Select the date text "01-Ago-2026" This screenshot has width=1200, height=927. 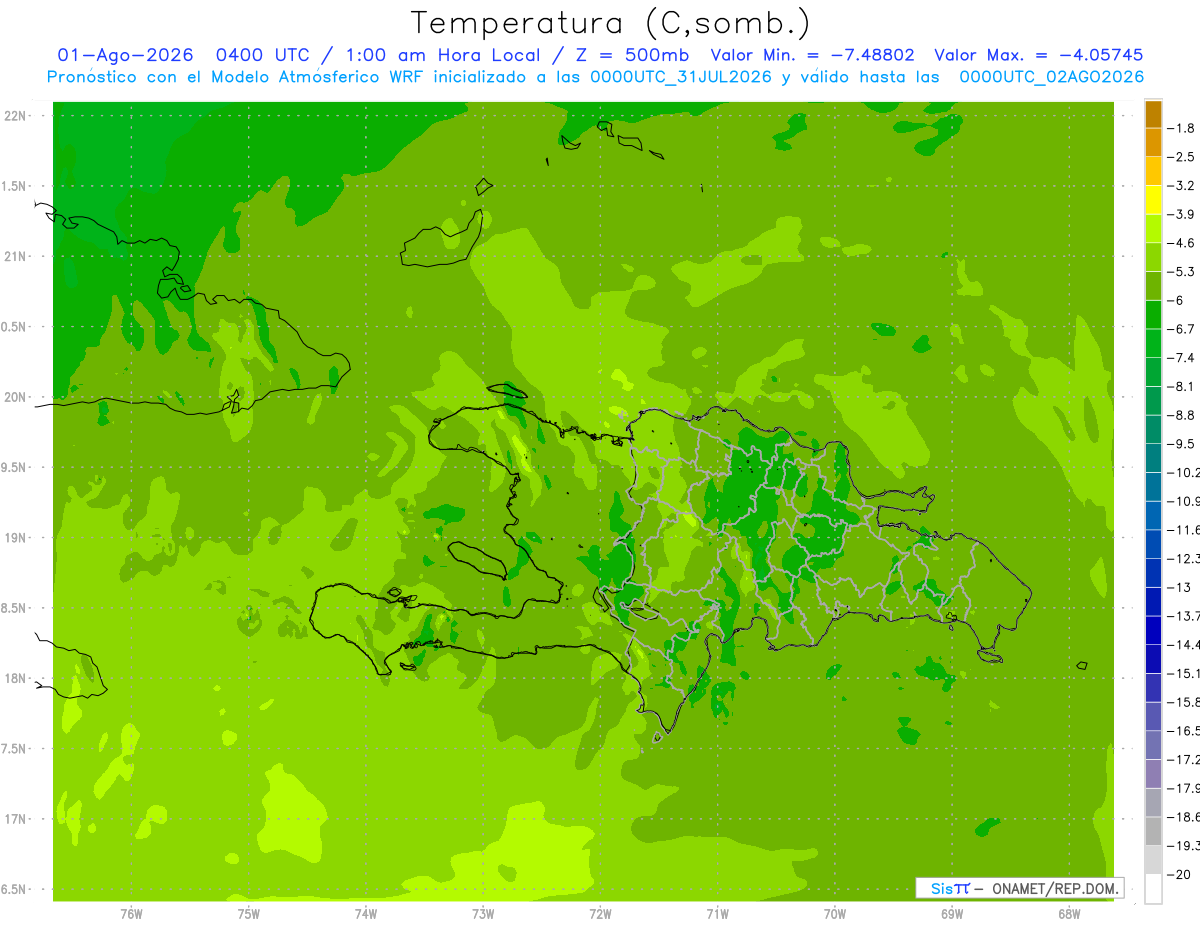(x=126, y=55)
